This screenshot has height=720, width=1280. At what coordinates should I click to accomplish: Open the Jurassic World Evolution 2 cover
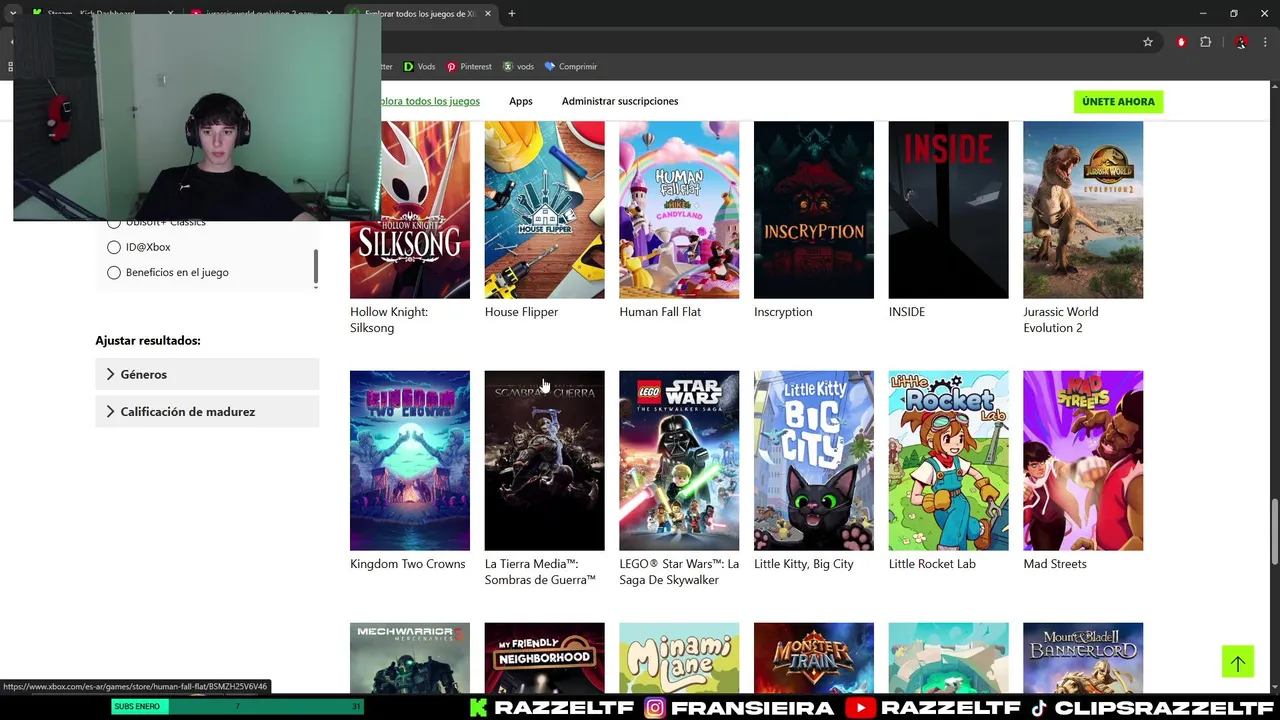coord(1083,209)
